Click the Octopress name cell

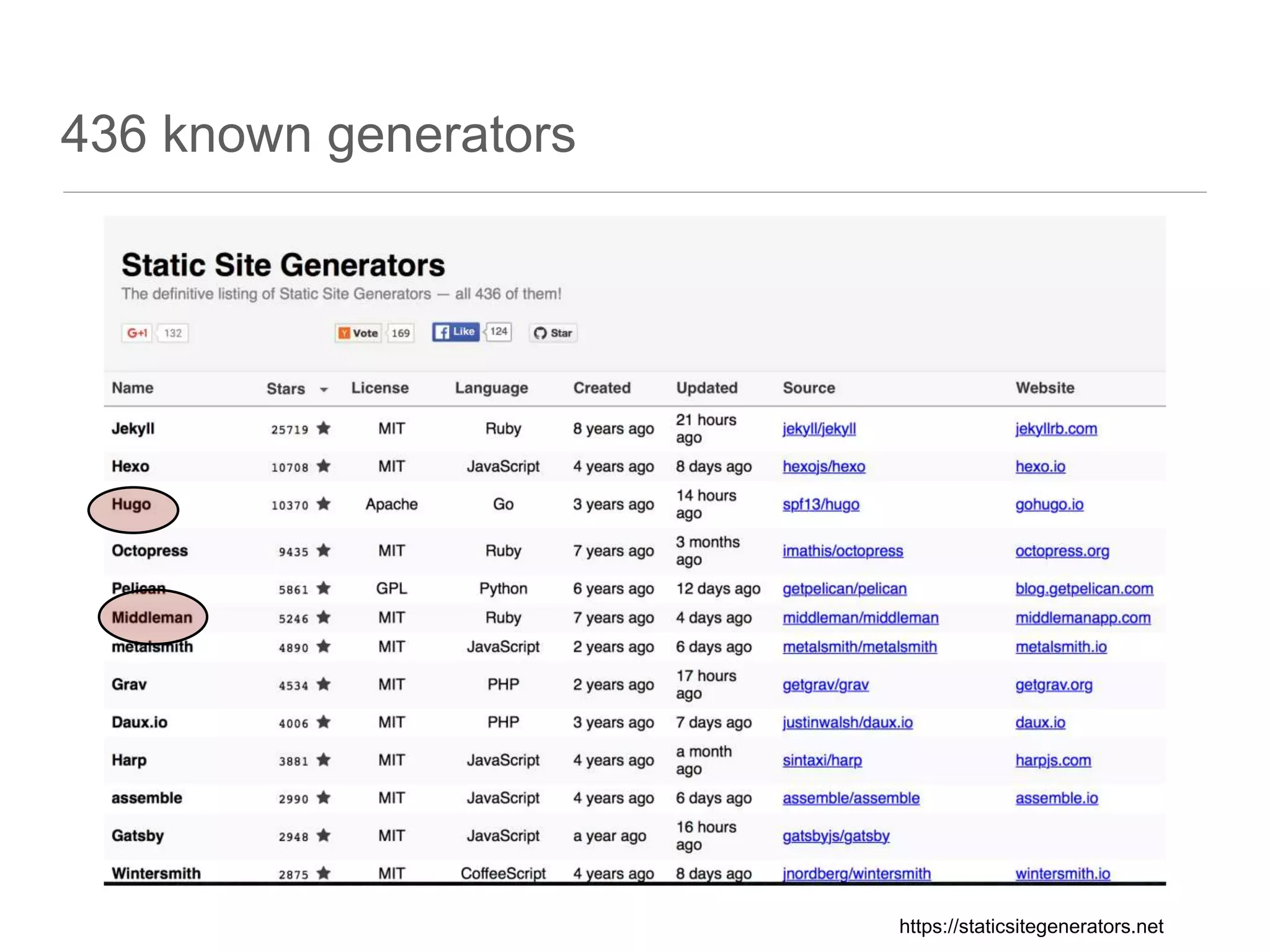coord(149,550)
